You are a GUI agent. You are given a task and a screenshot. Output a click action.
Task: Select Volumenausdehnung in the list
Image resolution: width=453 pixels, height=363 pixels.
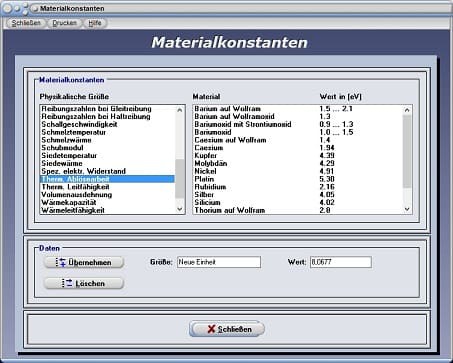pos(107,195)
